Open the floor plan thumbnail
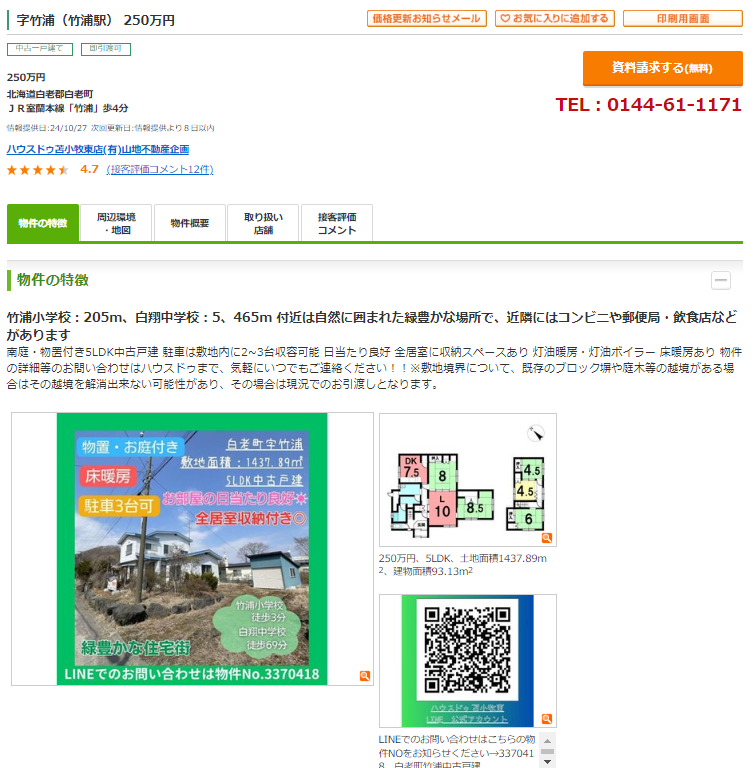The image size is (755, 768). tap(468, 480)
